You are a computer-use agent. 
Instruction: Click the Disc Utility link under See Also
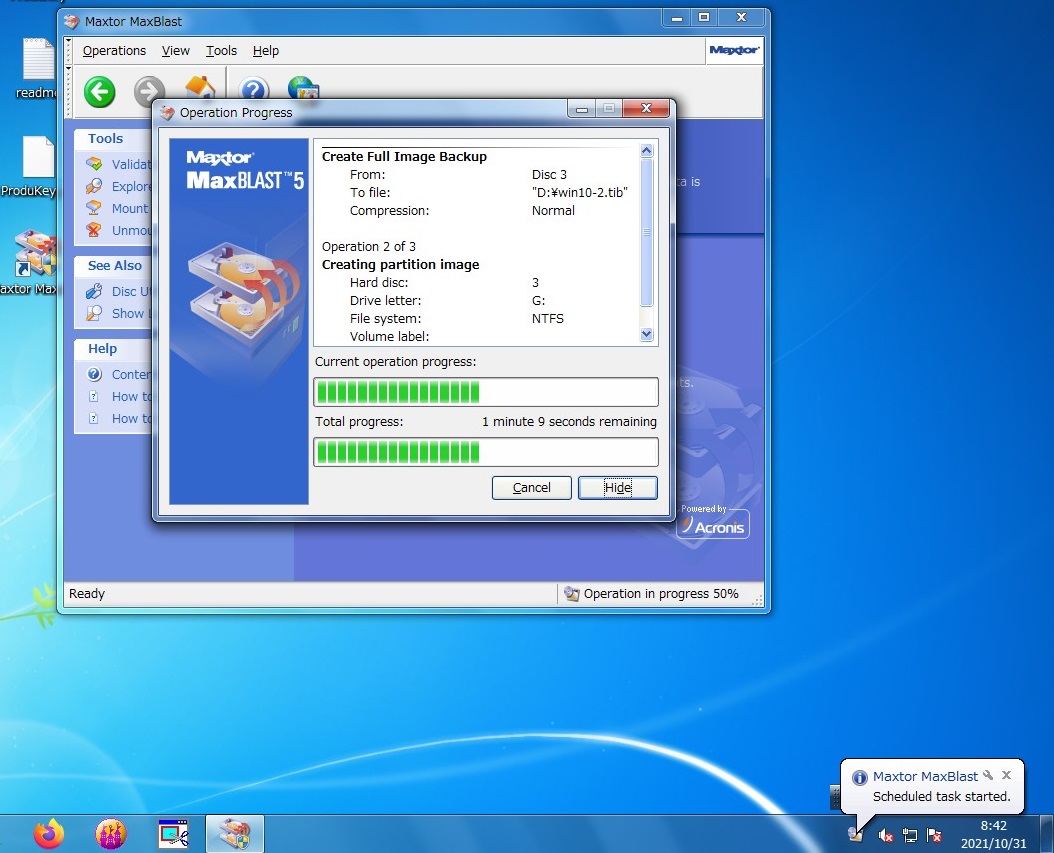[132, 291]
